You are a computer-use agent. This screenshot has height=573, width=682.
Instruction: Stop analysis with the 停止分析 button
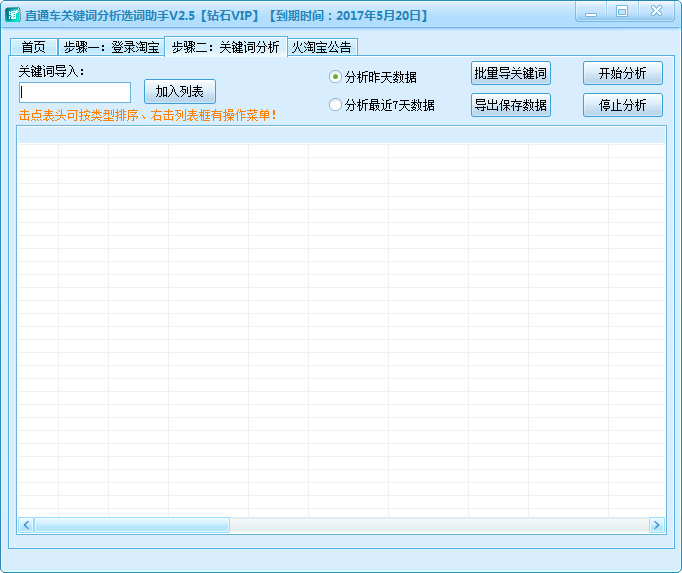click(622, 105)
